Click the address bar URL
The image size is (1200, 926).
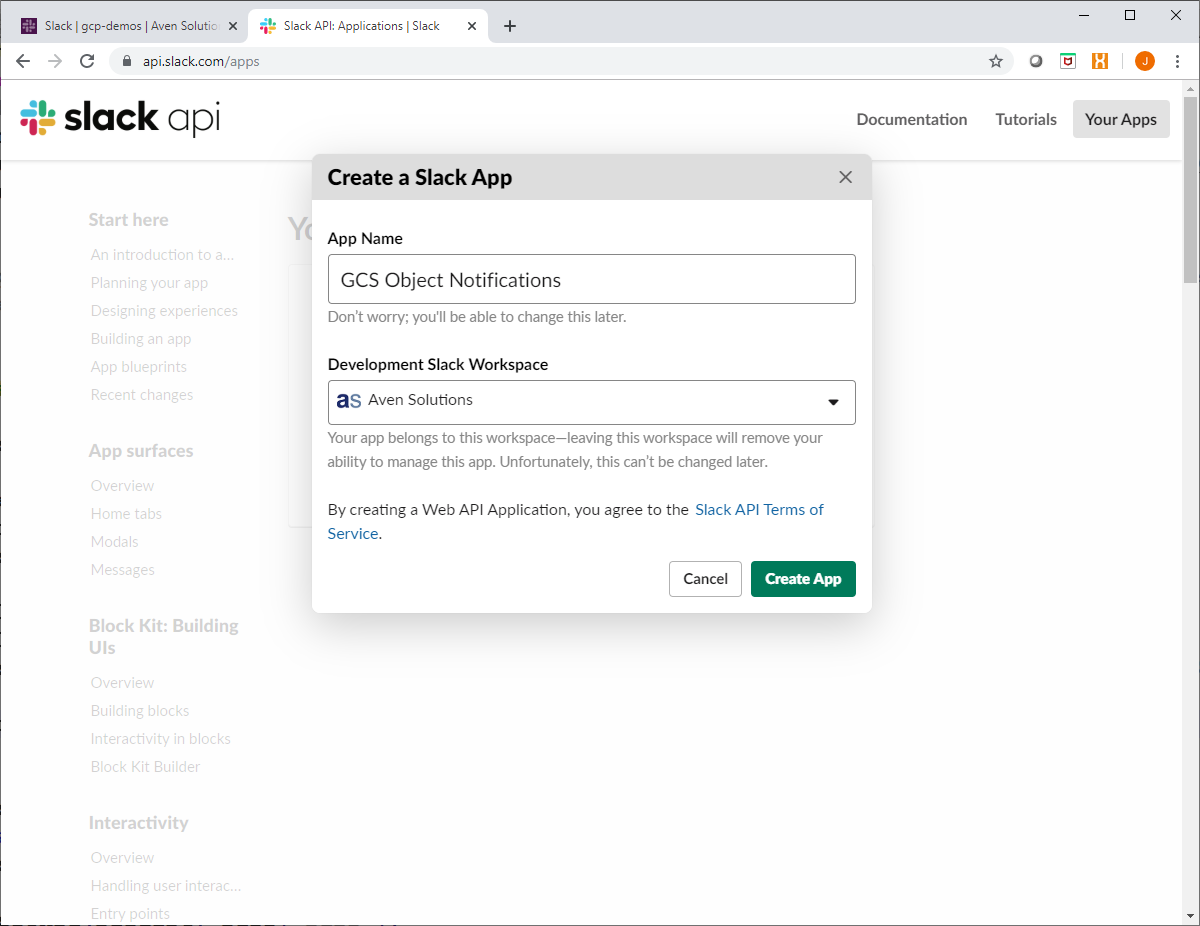pos(201,61)
